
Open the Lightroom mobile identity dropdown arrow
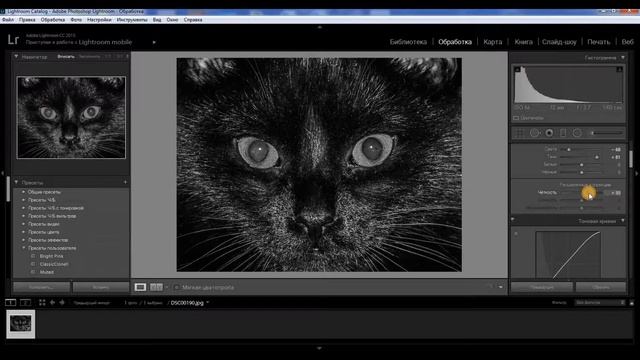click(154, 42)
